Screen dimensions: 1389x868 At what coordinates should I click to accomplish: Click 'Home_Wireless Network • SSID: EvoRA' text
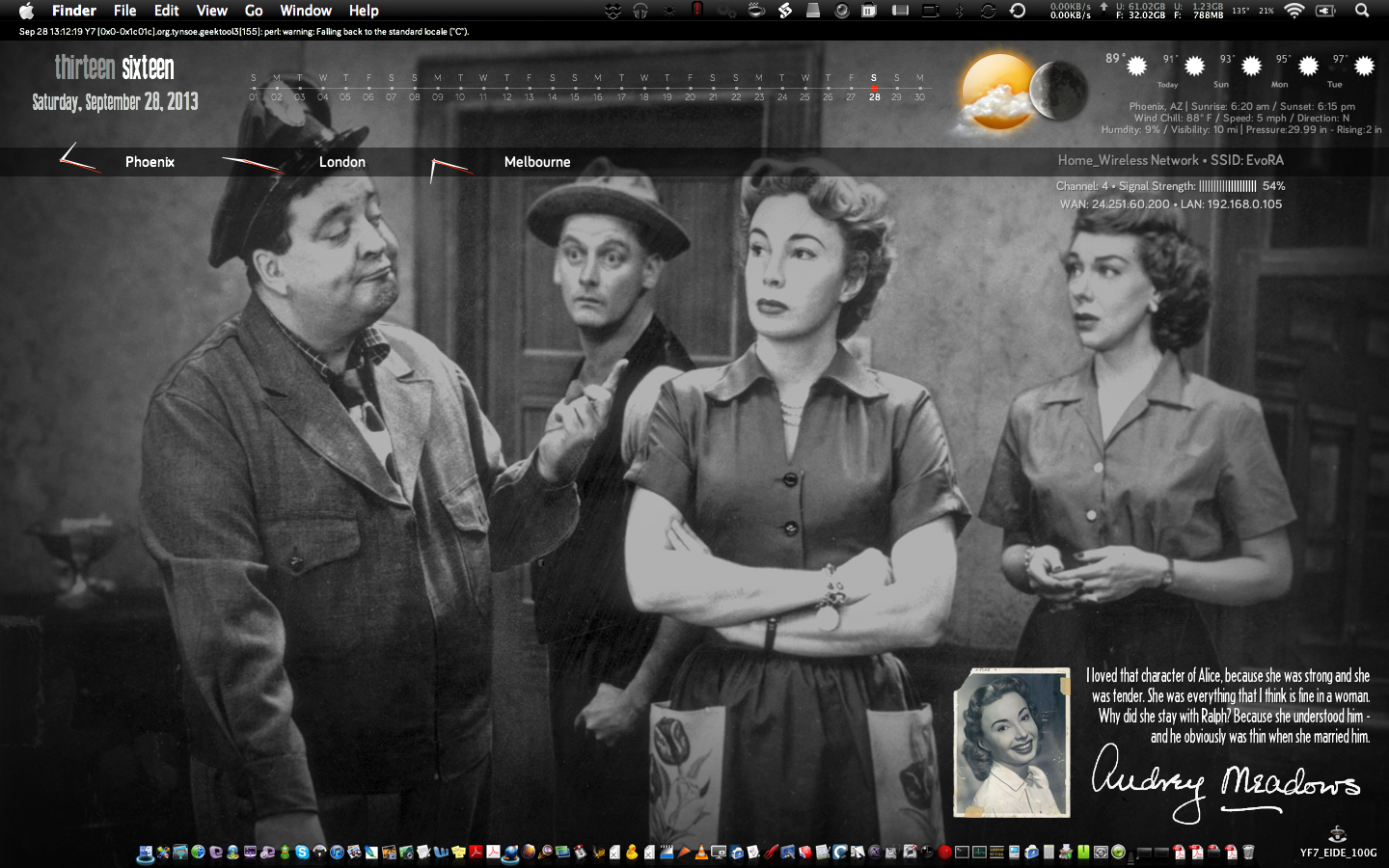coord(1170,160)
